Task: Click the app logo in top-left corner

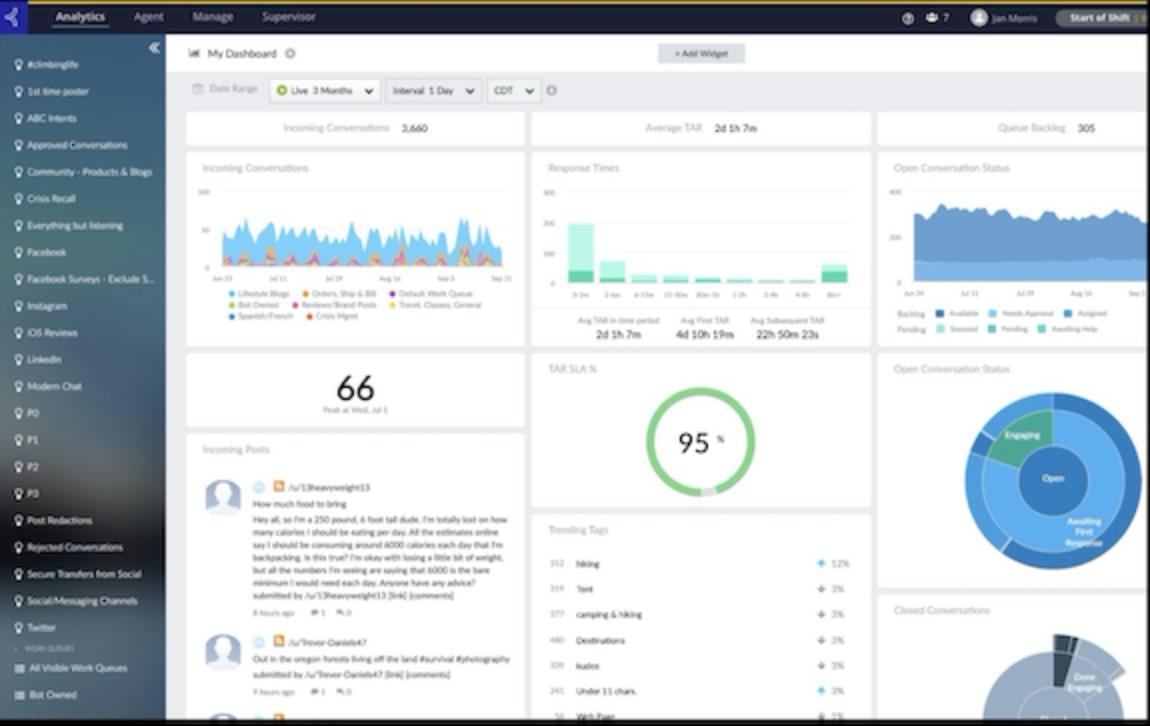Action: [12, 17]
